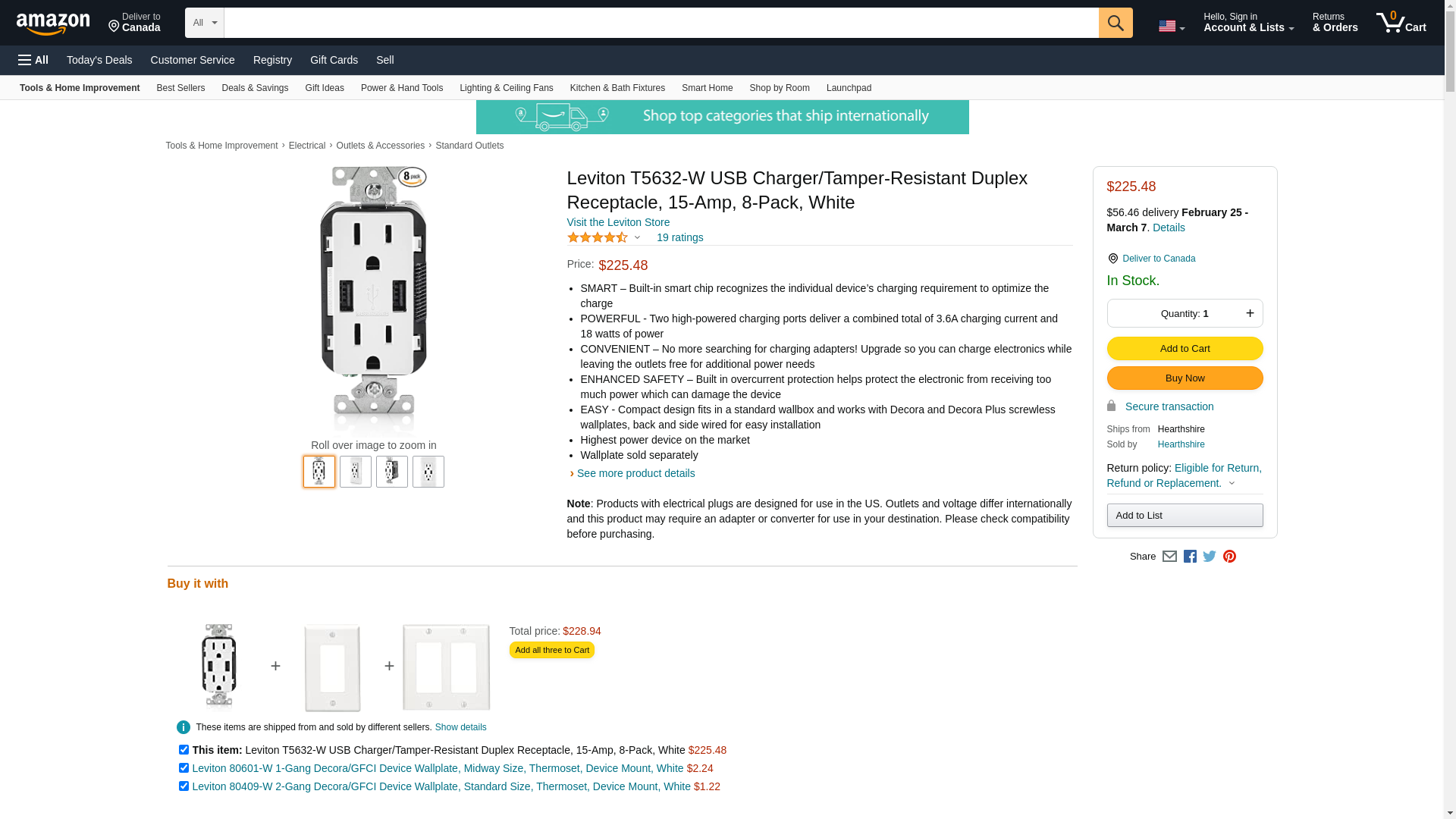Open the All hamburger menu
The image size is (1456, 819).
click(33, 60)
